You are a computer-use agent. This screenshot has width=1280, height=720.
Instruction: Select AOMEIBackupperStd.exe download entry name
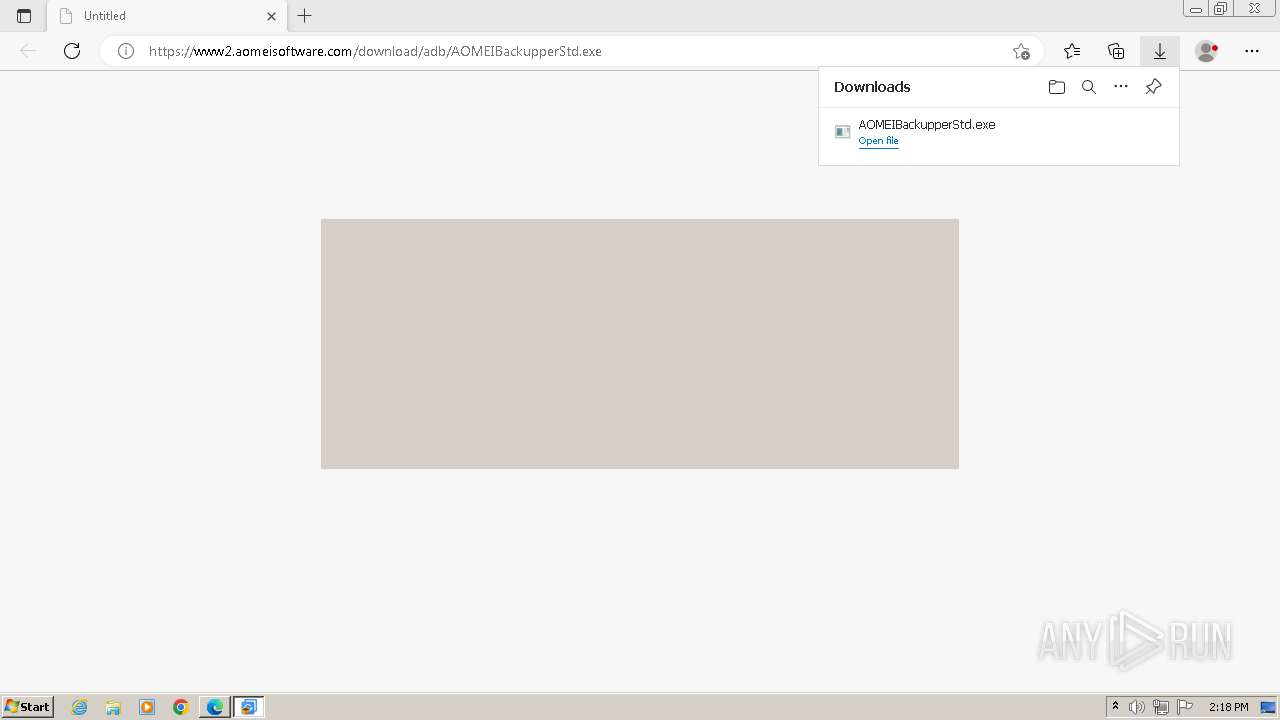click(927, 124)
